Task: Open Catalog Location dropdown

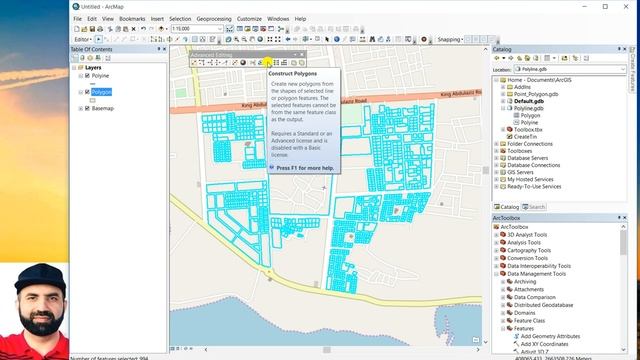Action: pyautogui.click(x=623, y=69)
